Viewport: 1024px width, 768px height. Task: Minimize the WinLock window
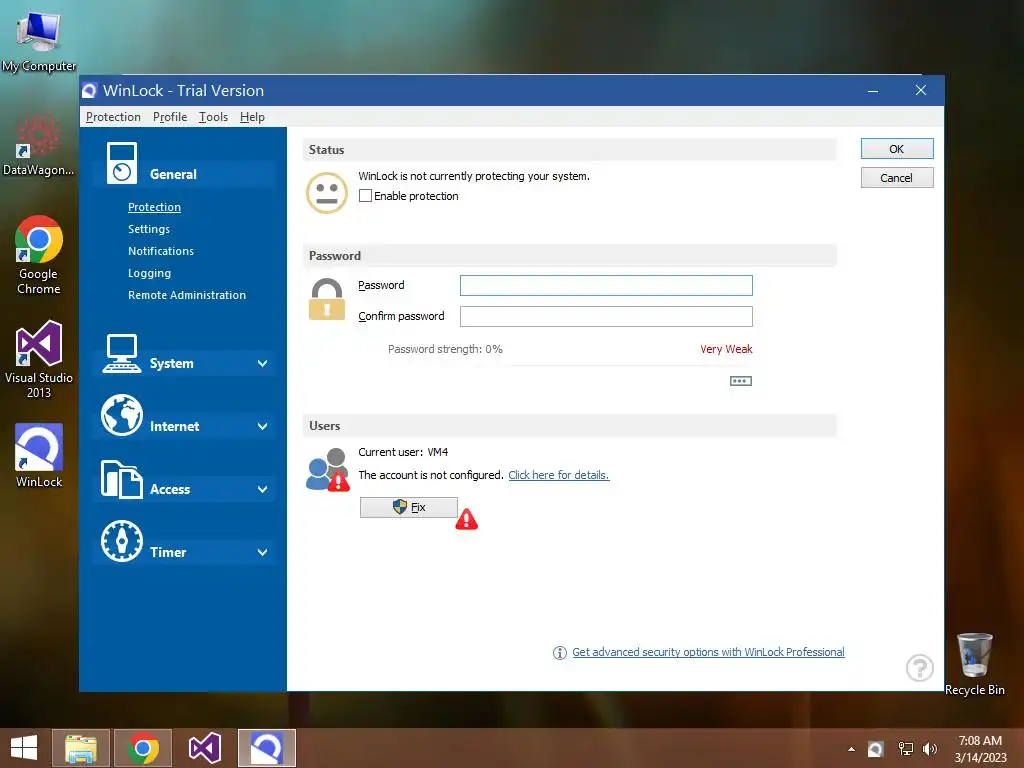click(x=872, y=91)
